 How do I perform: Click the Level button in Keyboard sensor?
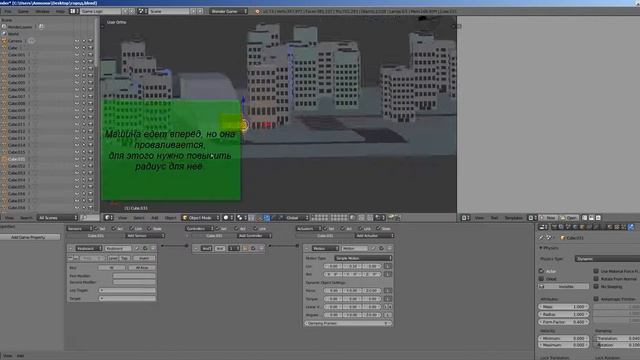[x=113, y=258]
